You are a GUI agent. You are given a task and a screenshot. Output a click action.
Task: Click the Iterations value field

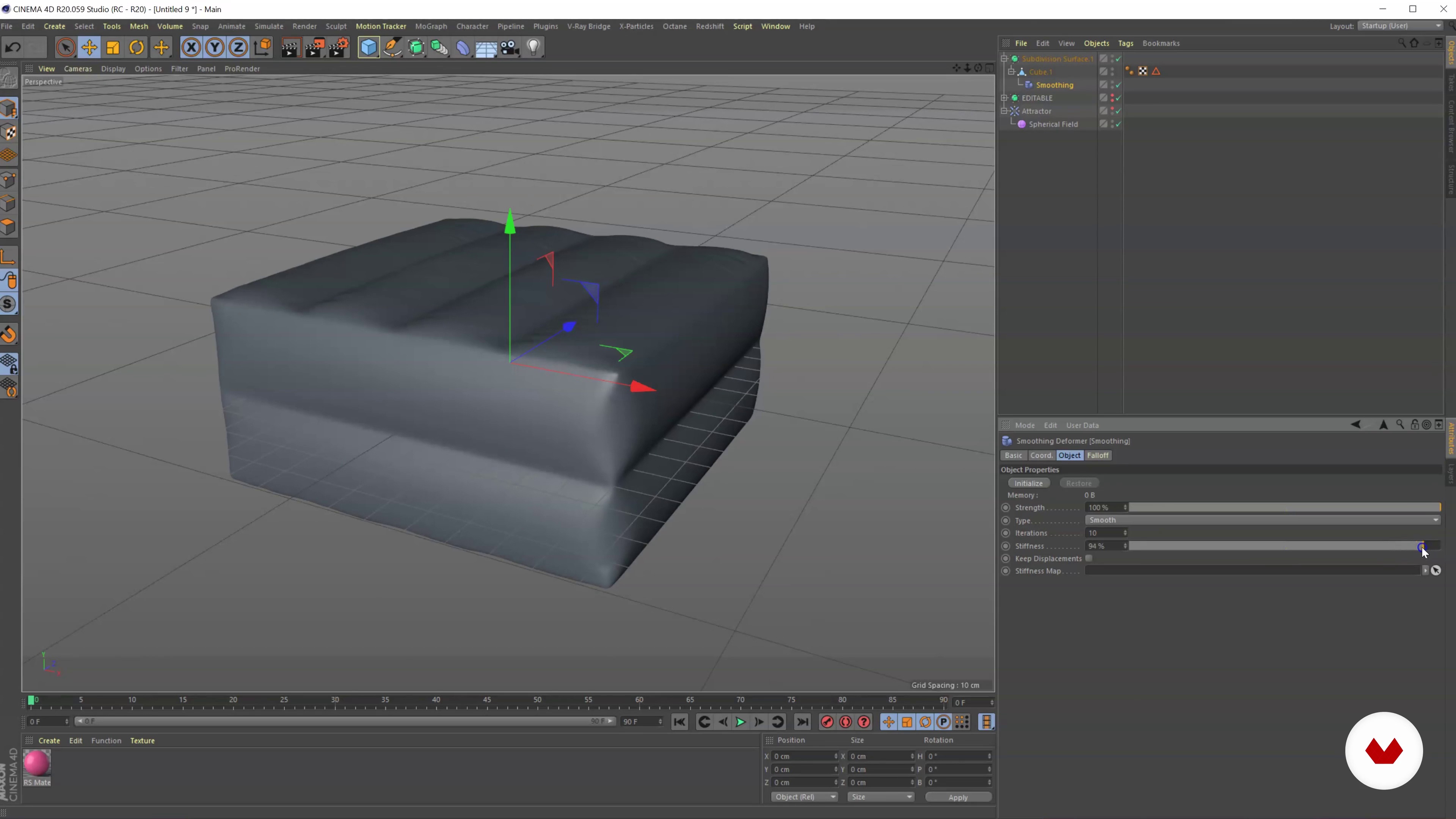point(1107,533)
